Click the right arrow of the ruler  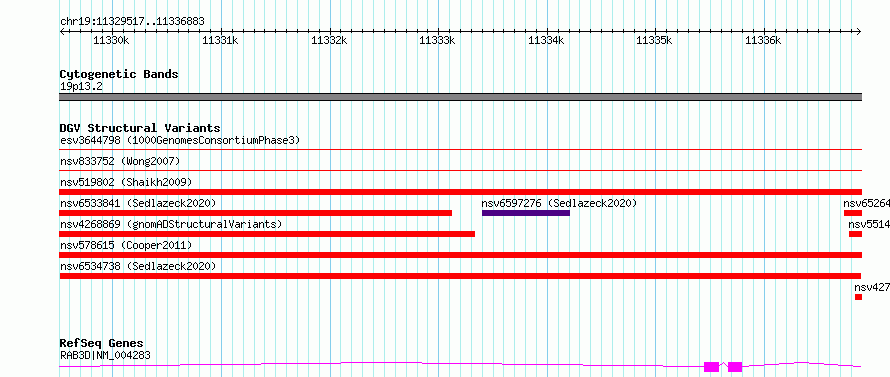pyautogui.click(x=858, y=31)
